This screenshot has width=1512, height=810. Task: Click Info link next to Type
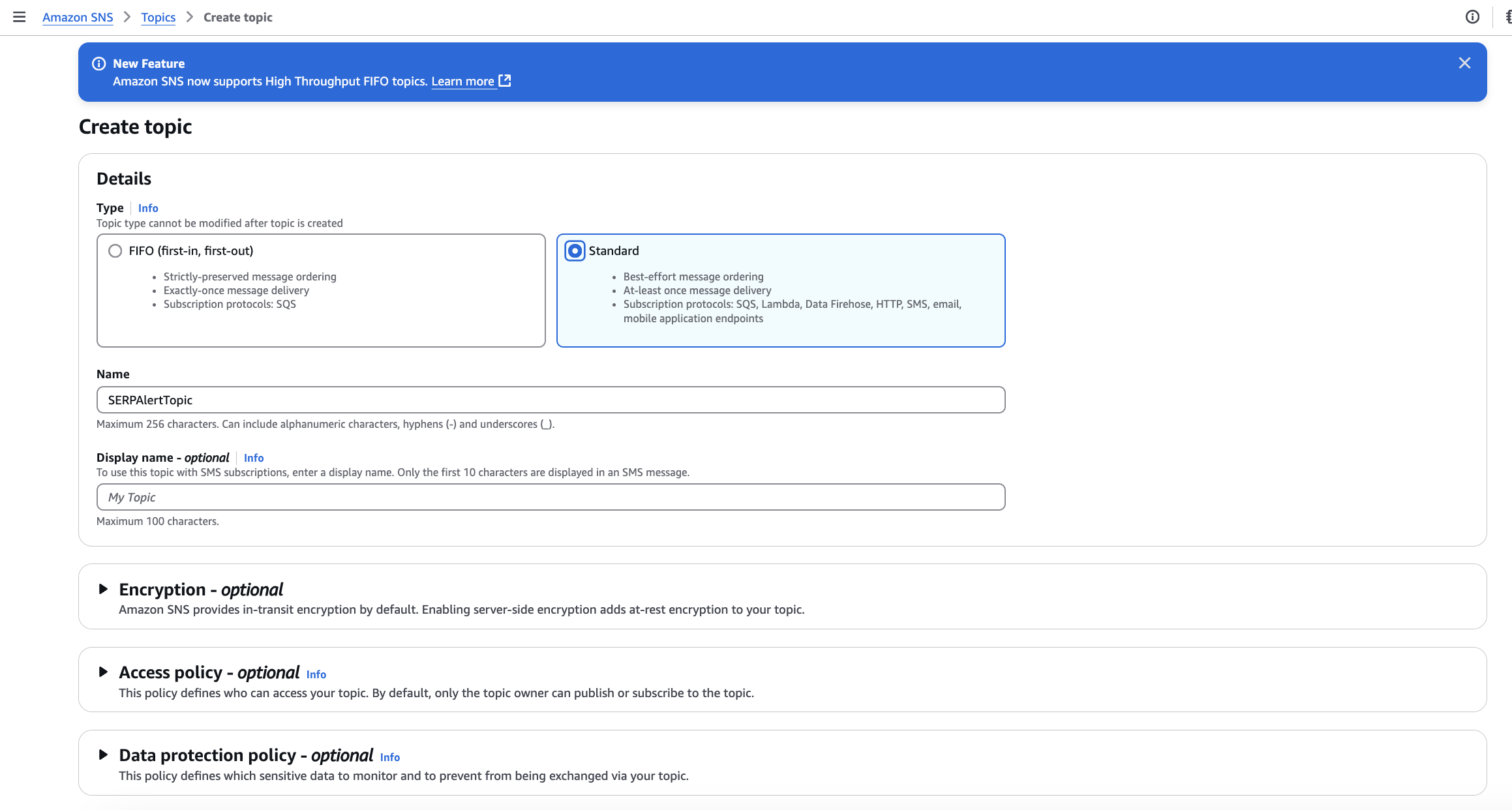pyautogui.click(x=148, y=208)
